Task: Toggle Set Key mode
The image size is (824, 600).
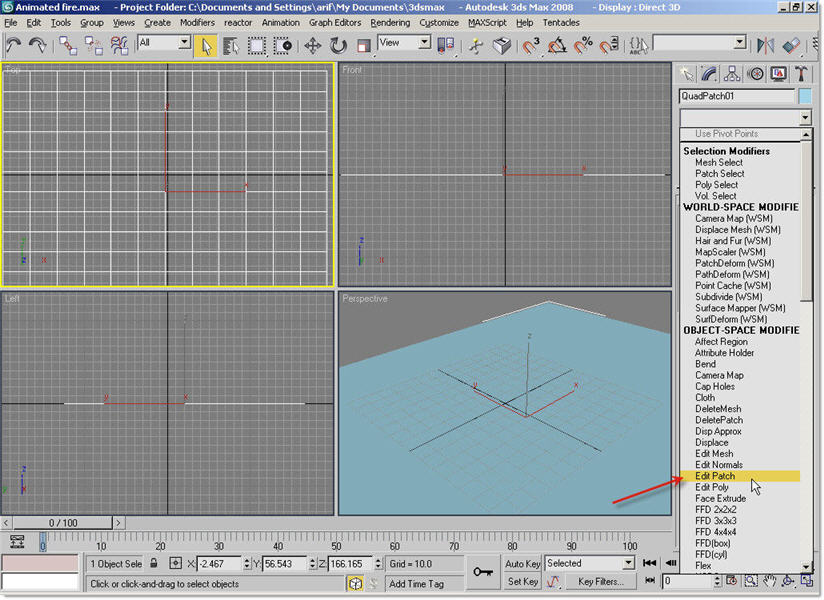Action: [x=523, y=581]
